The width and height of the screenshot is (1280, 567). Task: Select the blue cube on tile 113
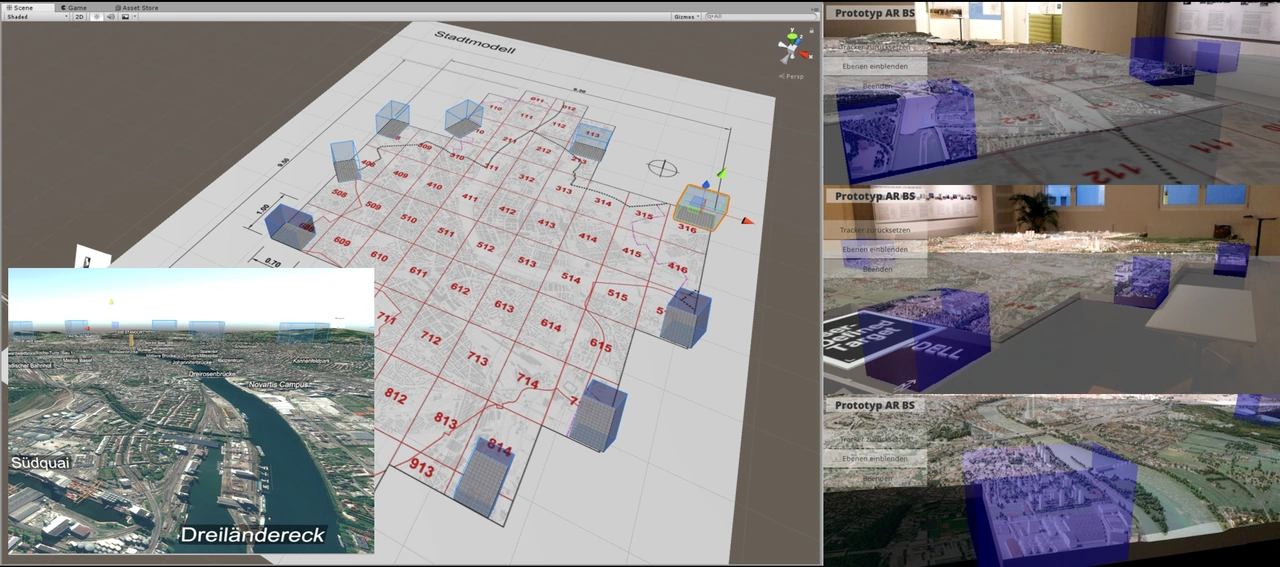click(x=590, y=142)
